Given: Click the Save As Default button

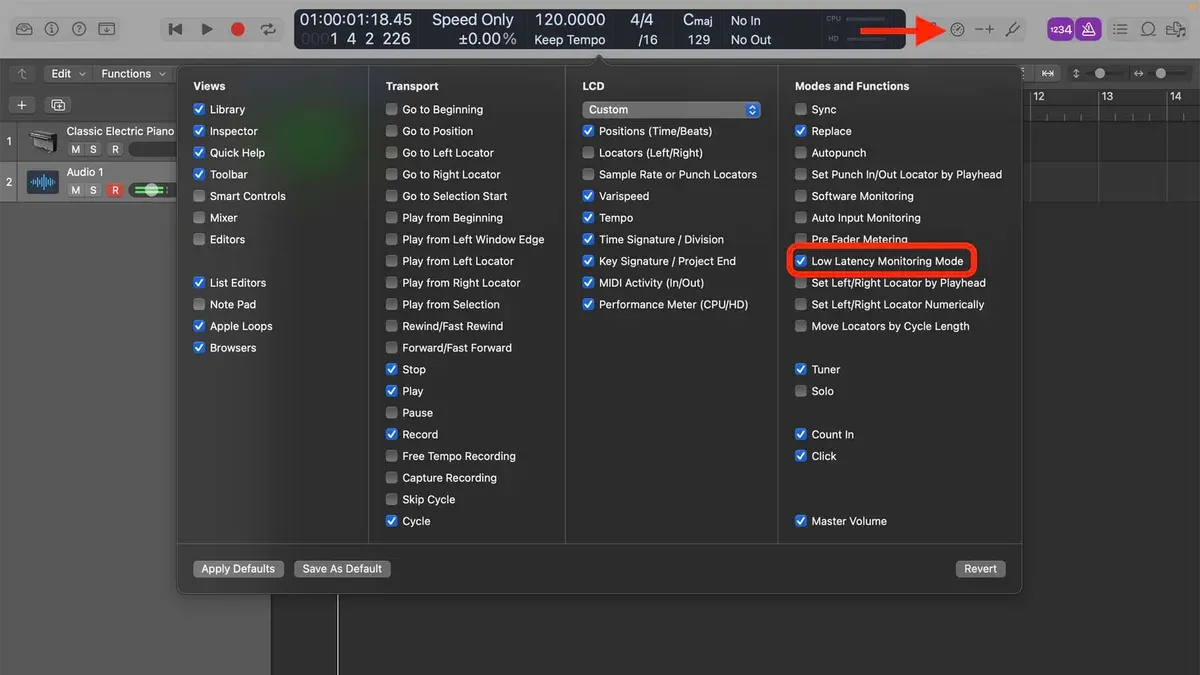Looking at the screenshot, I should pos(342,569).
